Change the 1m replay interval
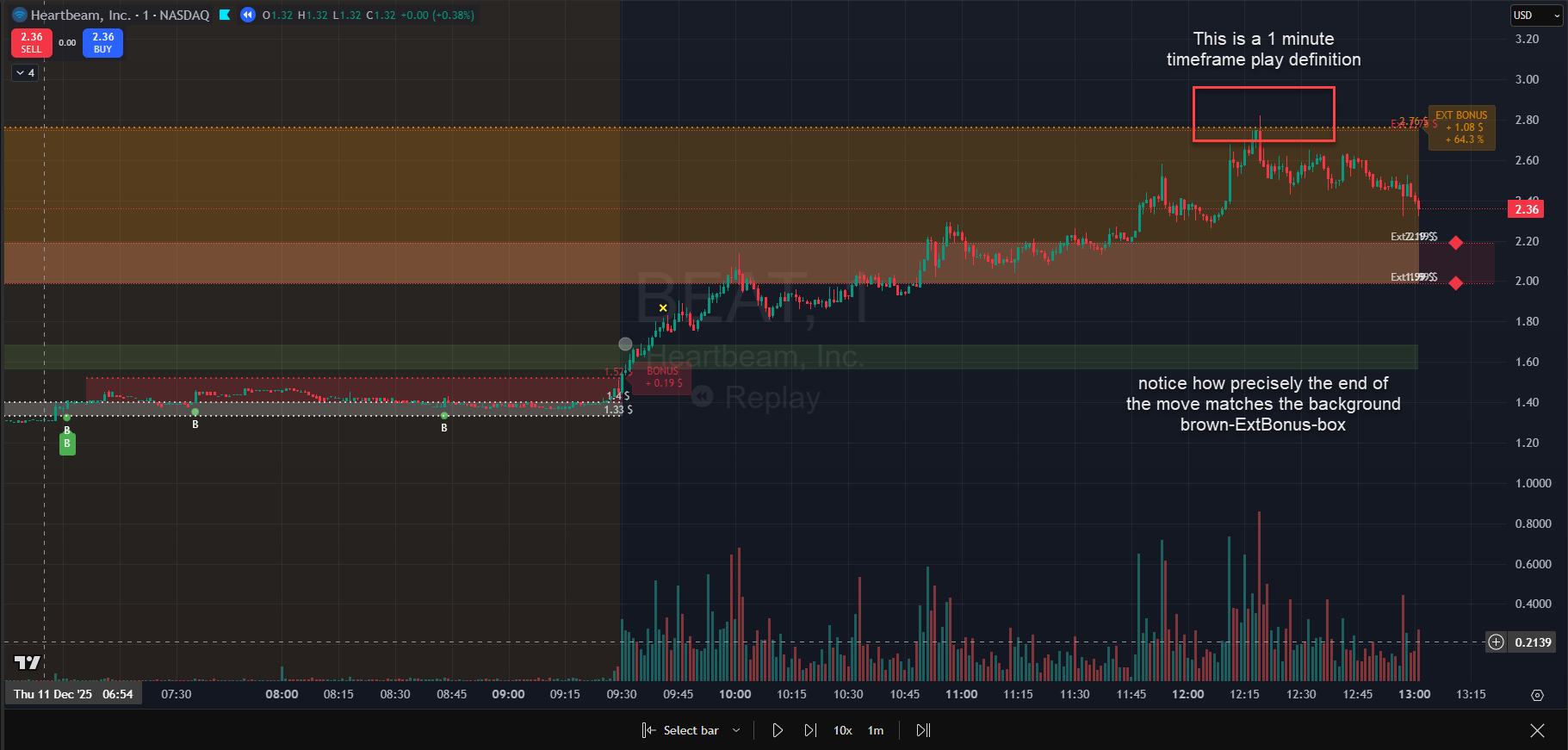Screen dimensions: 1568x750 tap(875, 730)
